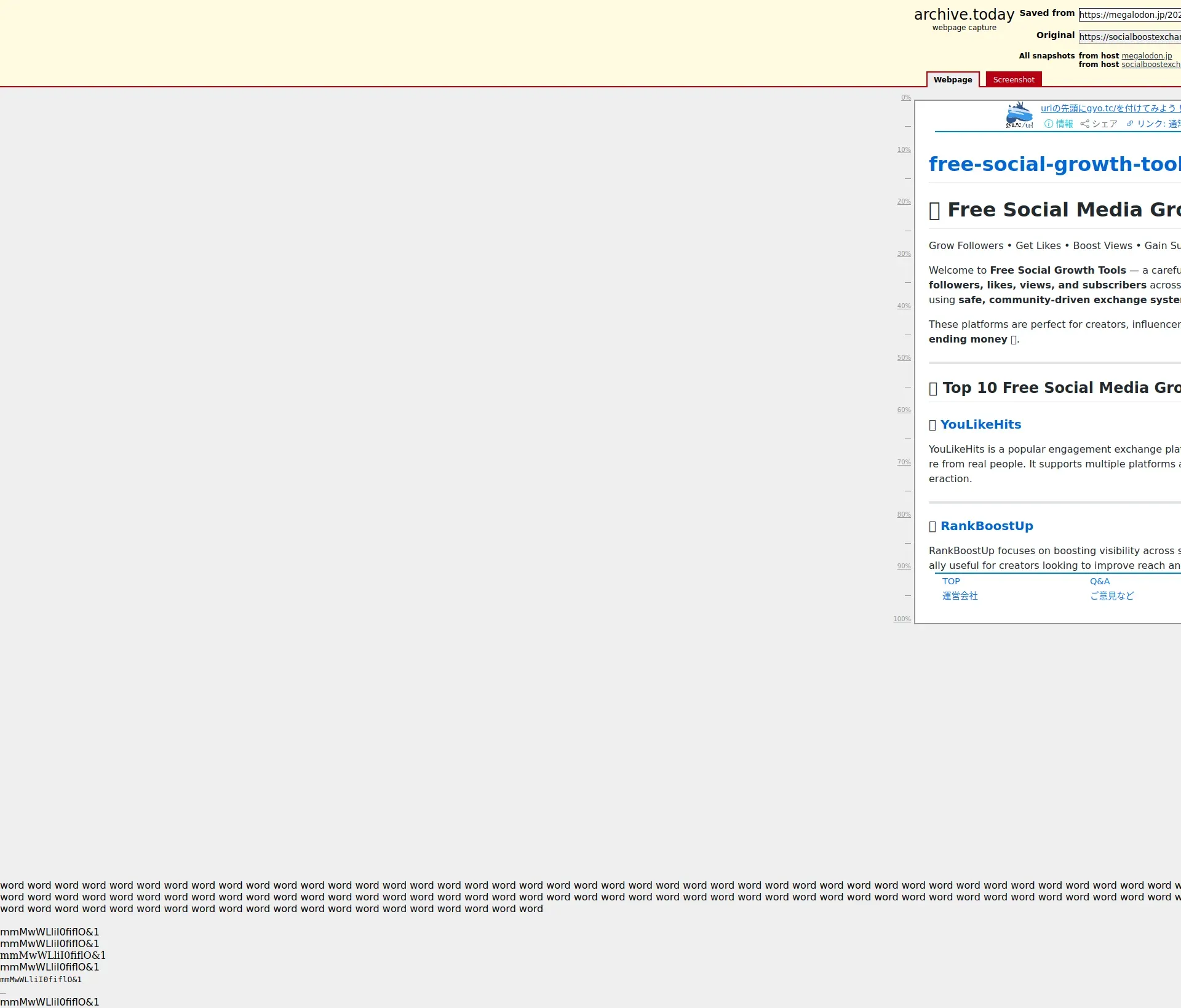This screenshot has height=1008, width=1181.
Task: Click the TOP footer link
Action: [x=950, y=581]
